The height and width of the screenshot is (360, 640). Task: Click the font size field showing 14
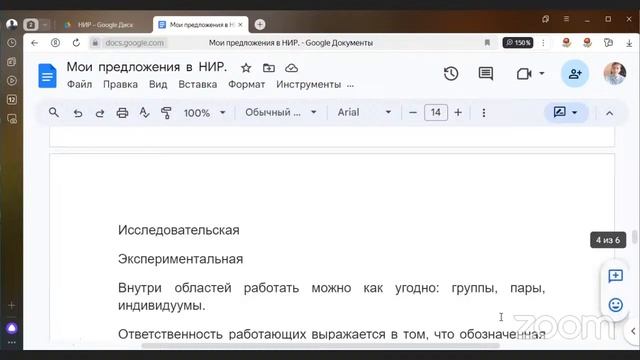(x=436, y=113)
